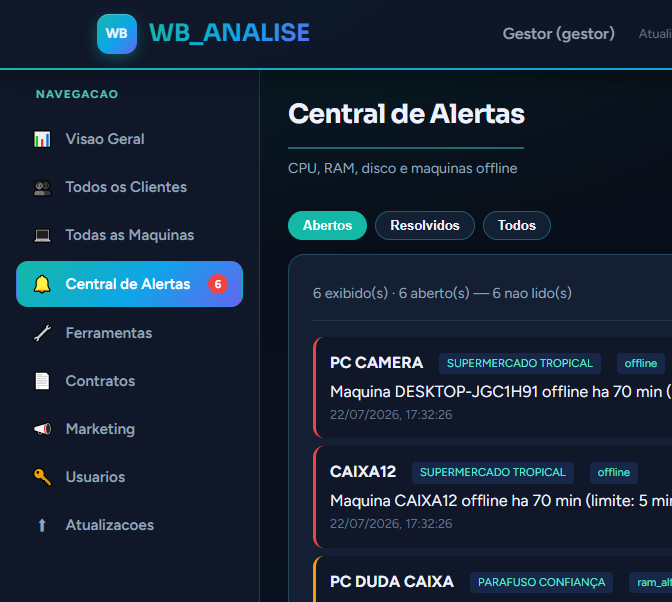Click the red 6 alerts badge
Image resolution: width=672 pixels, height=602 pixels.
pos(218,284)
